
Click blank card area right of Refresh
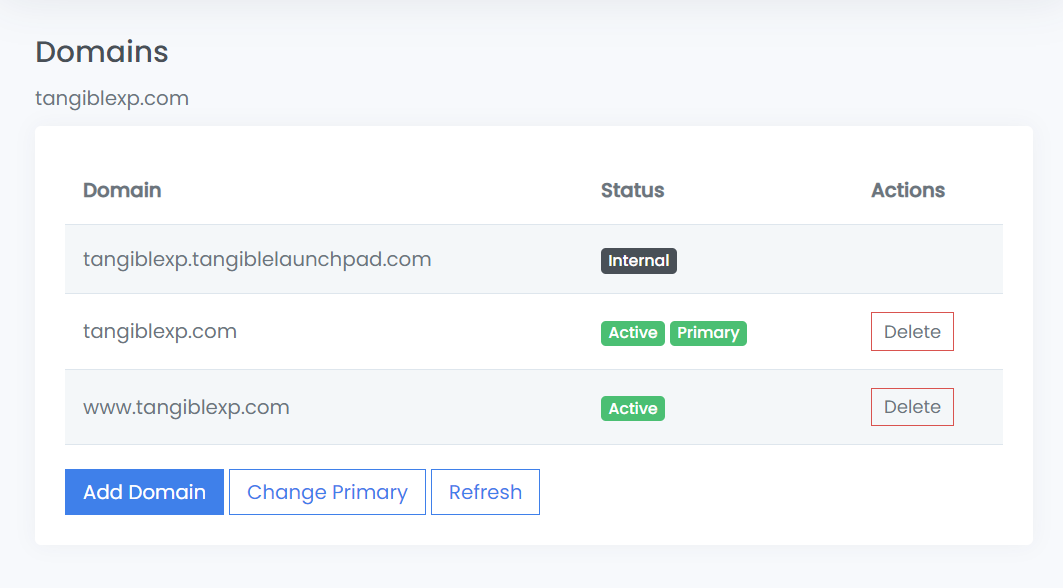780,492
